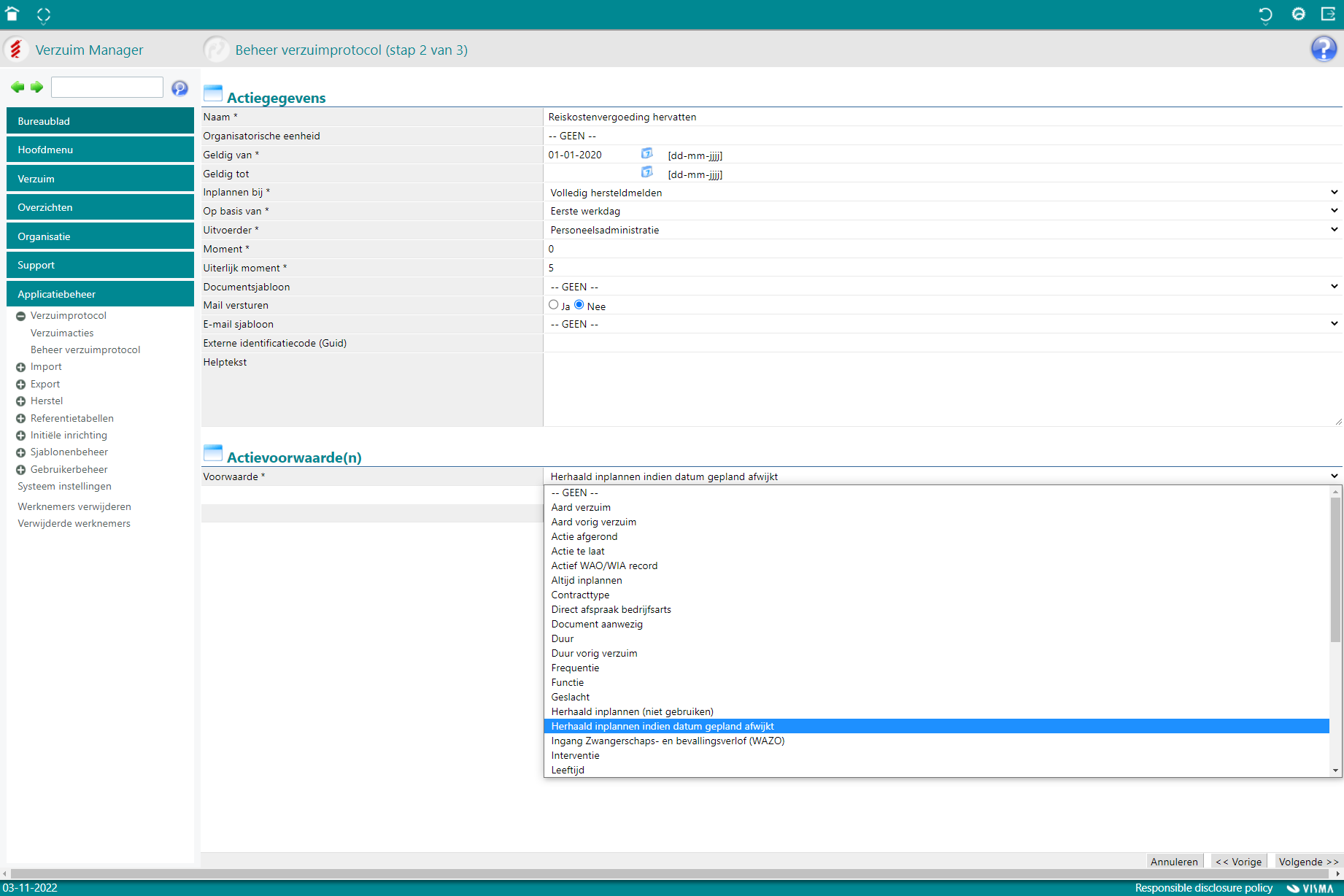
Task: Click the green back arrow
Action: [18, 88]
